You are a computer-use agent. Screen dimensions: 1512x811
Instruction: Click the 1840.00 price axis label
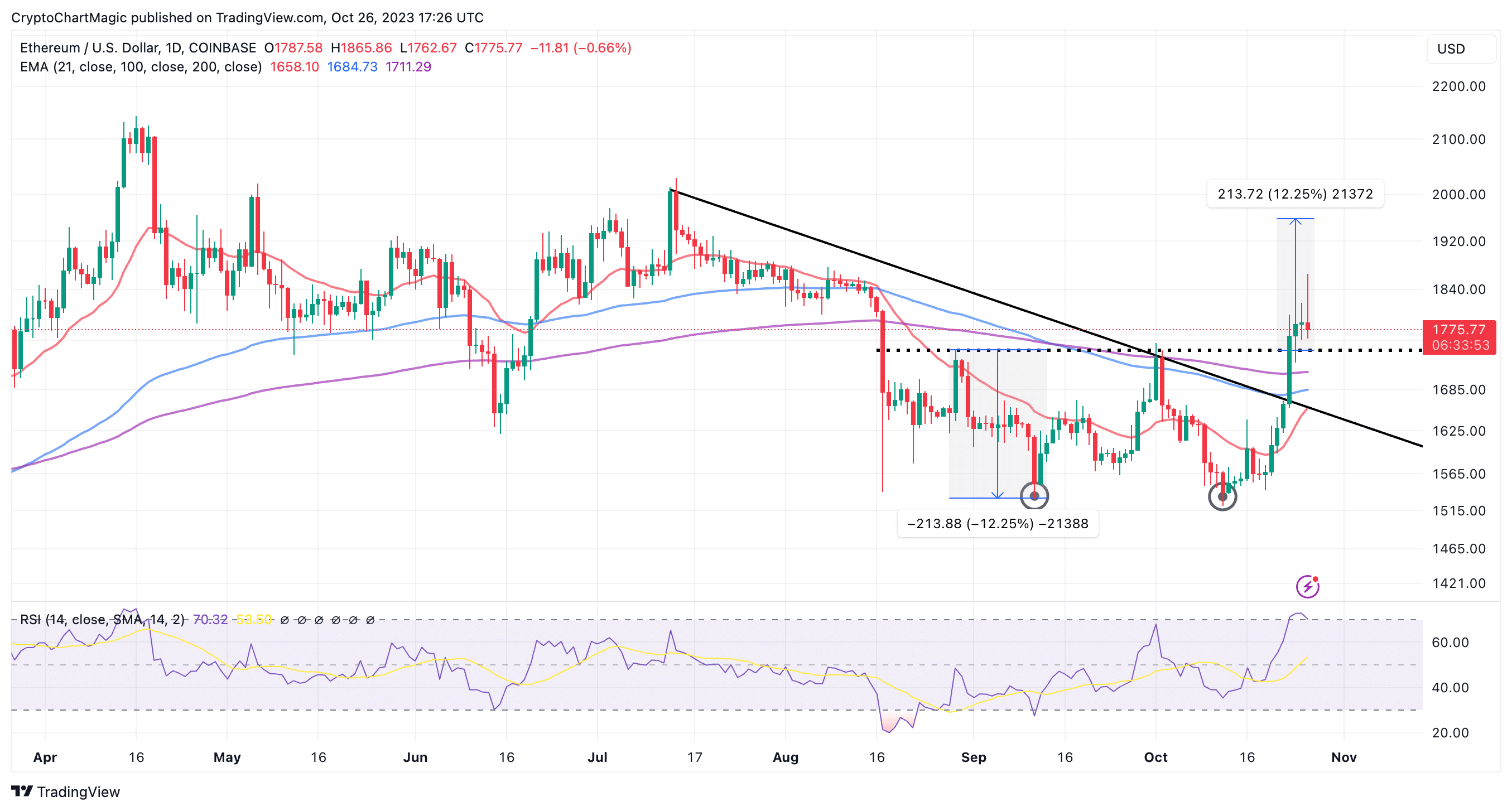coord(1458,289)
